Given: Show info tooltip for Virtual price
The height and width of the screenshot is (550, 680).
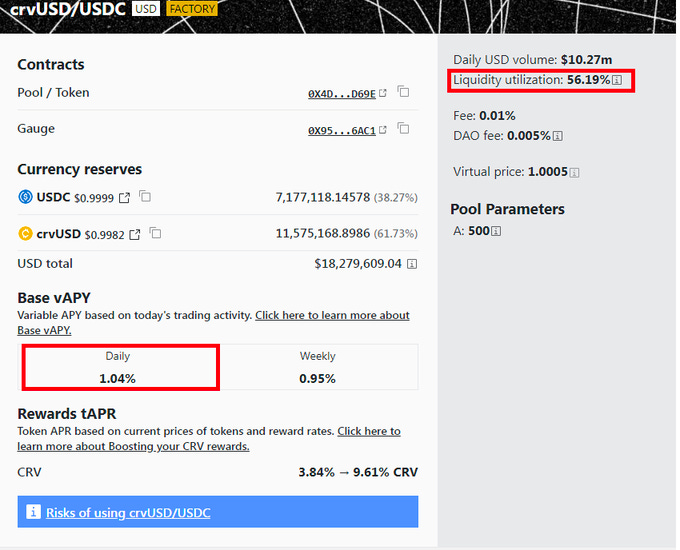Looking at the screenshot, I should pyautogui.click(x=574, y=173).
